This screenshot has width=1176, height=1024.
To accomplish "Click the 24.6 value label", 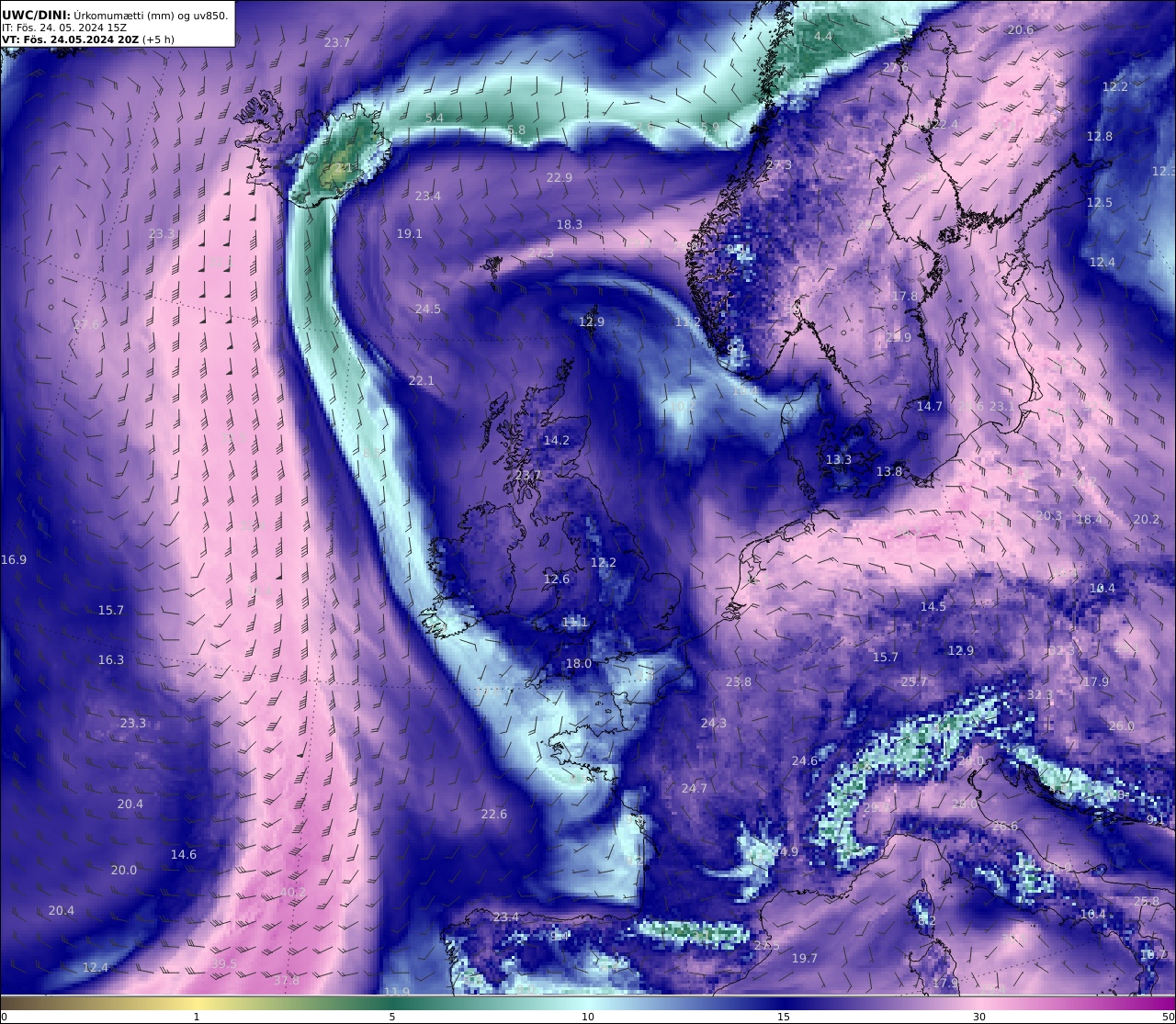I will 804,761.
